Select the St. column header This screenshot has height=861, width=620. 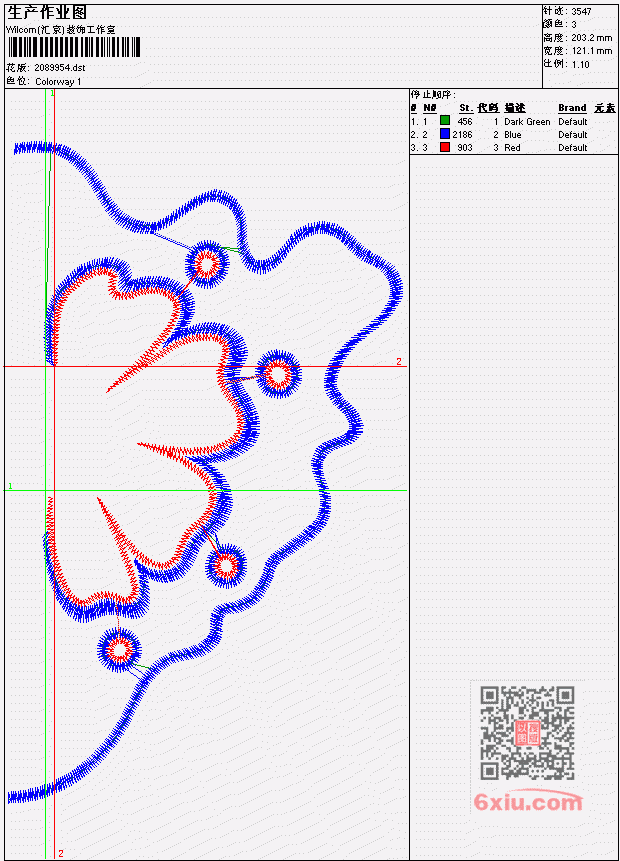pyautogui.click(x=466, y=108)
